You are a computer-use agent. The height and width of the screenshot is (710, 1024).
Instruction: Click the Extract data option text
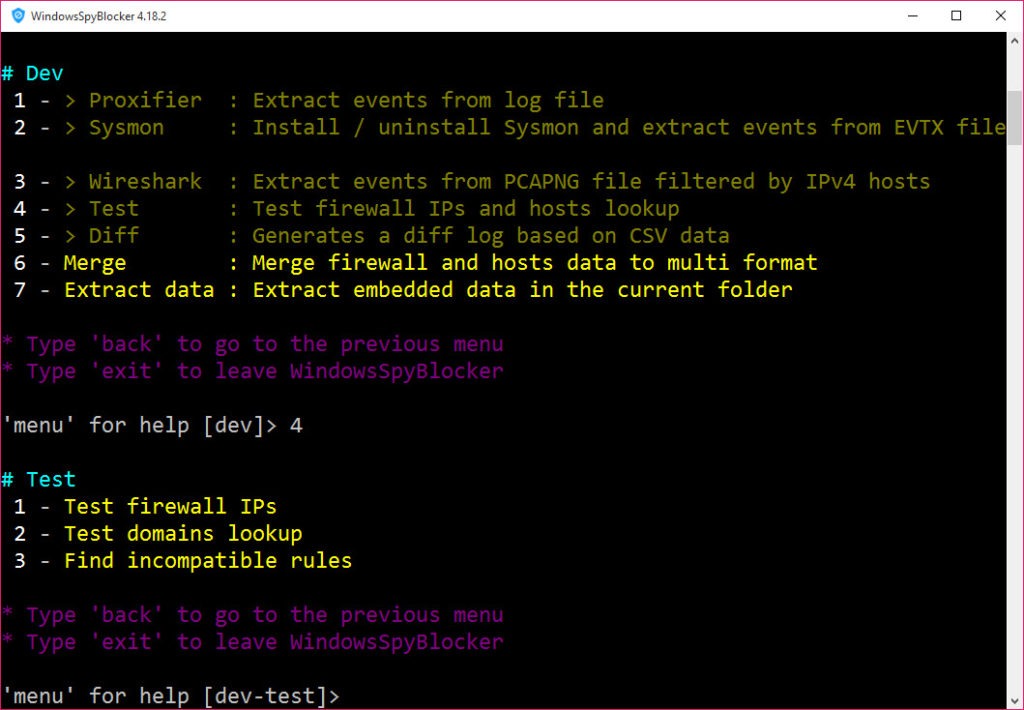pos(139,289)
